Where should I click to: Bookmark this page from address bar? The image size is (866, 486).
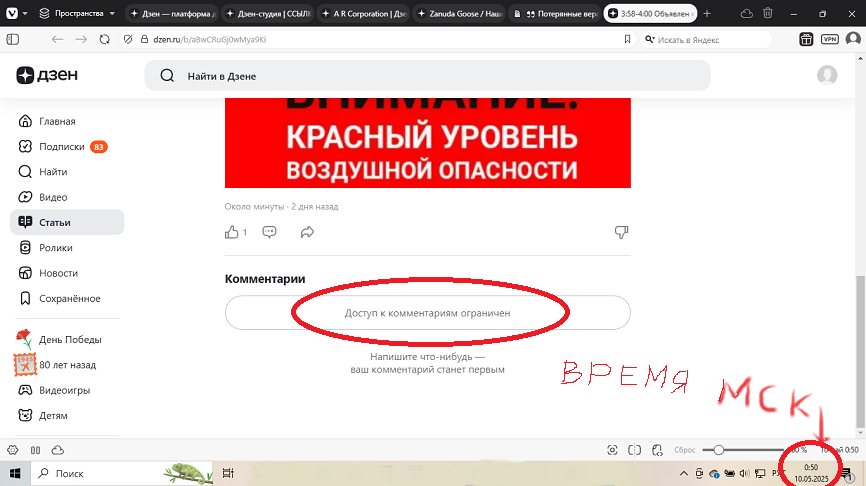tap(627, 39)
